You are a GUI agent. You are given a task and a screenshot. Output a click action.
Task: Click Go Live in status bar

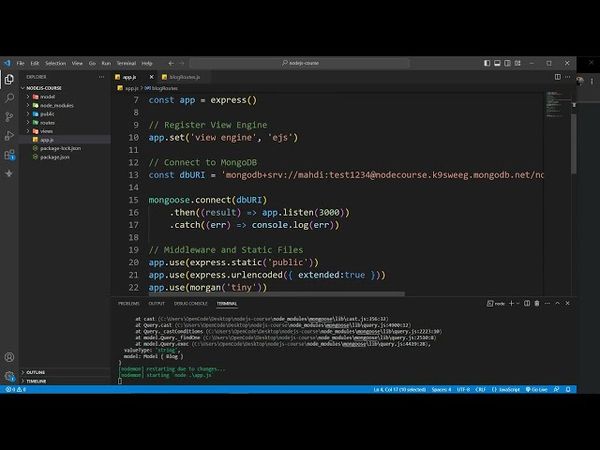[536, 389]
